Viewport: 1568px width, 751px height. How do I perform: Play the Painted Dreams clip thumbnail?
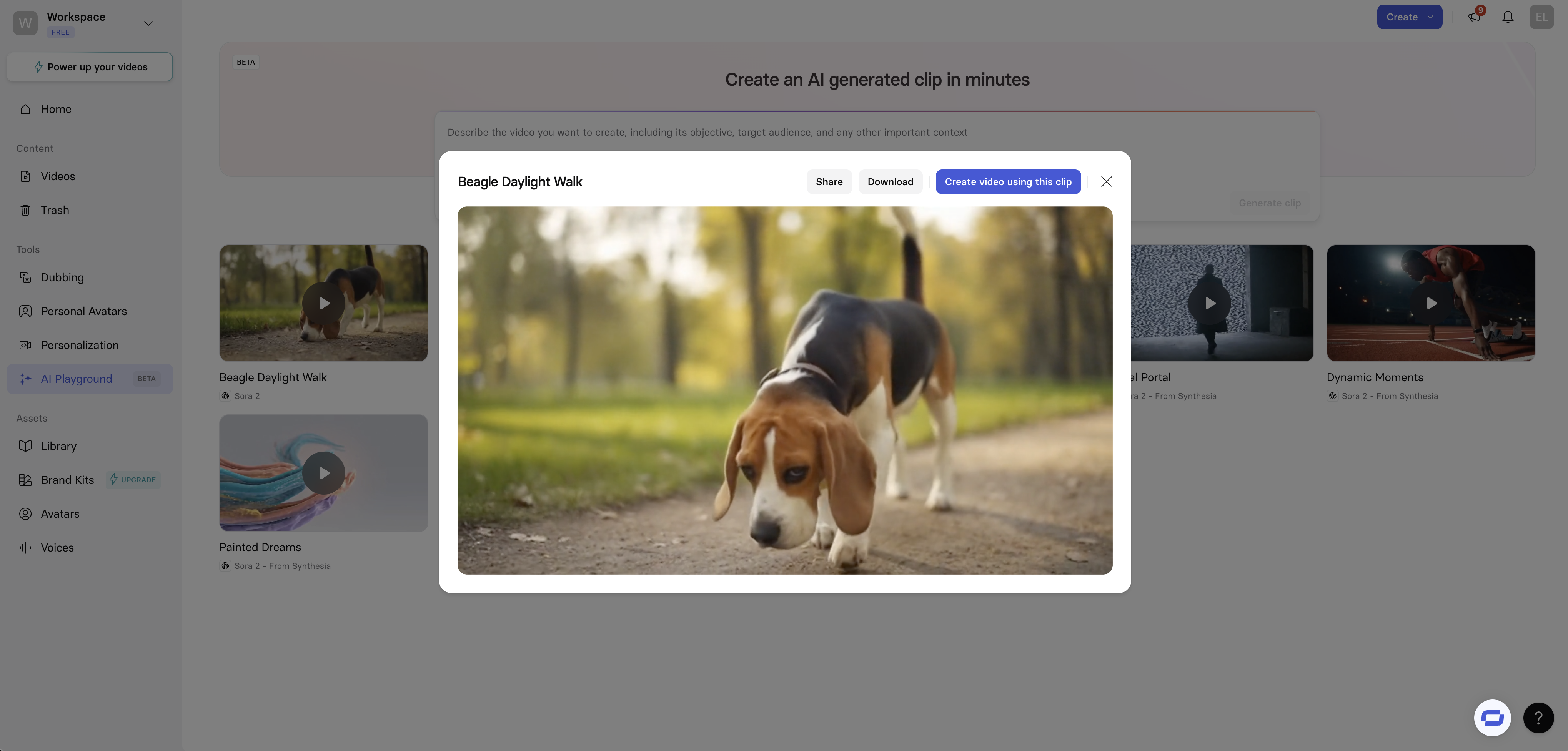(324, 473)
